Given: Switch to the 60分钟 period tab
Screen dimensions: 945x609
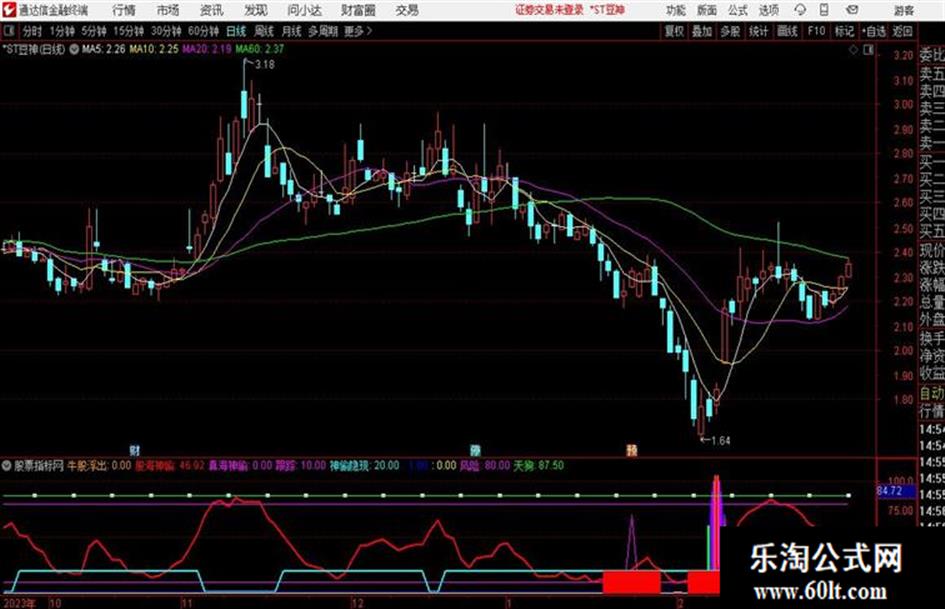Looking at the screenshot, I should 203,31.
